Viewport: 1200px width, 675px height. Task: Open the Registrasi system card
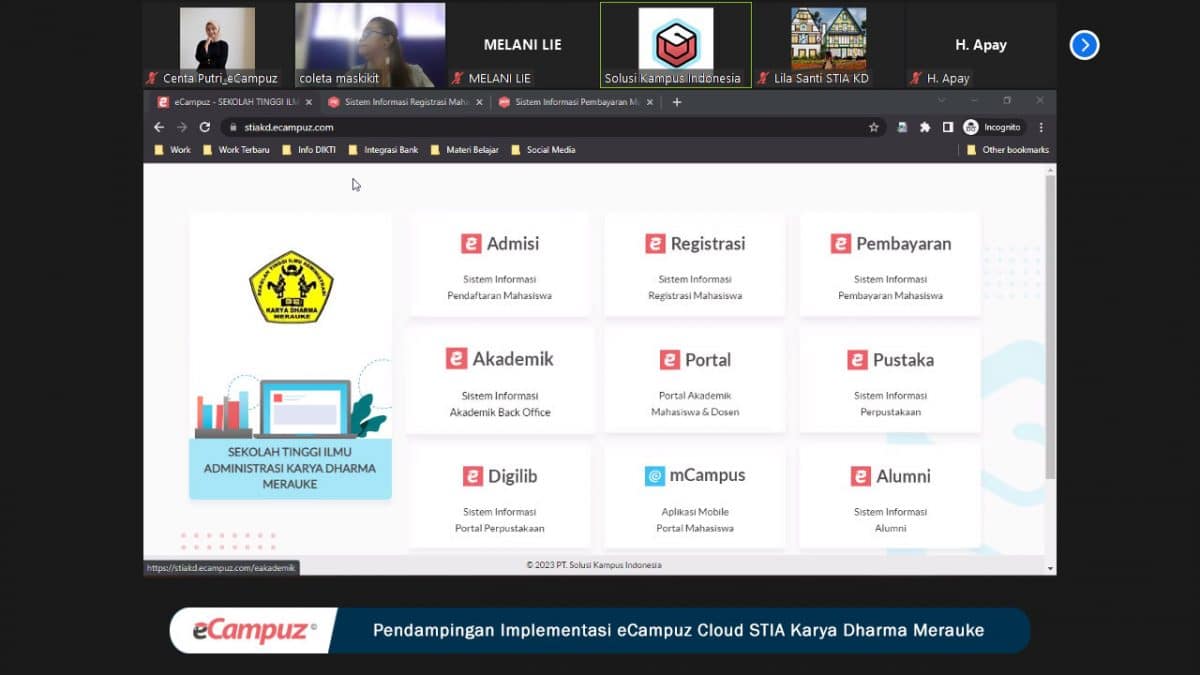(695, 264)
